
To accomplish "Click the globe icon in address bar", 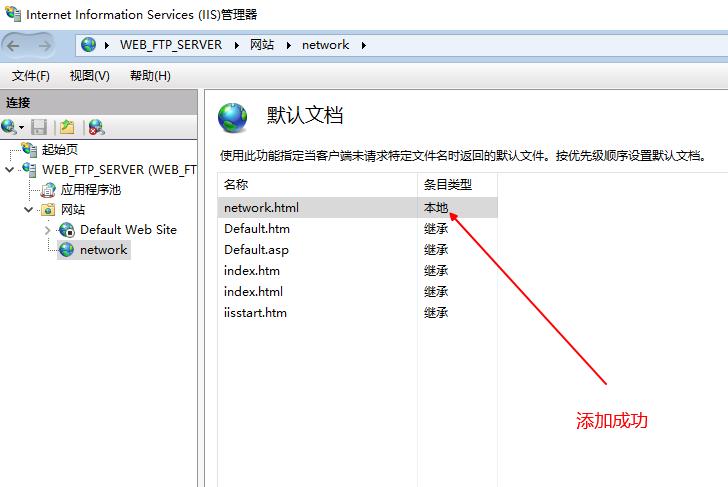I will pos(88,45).
